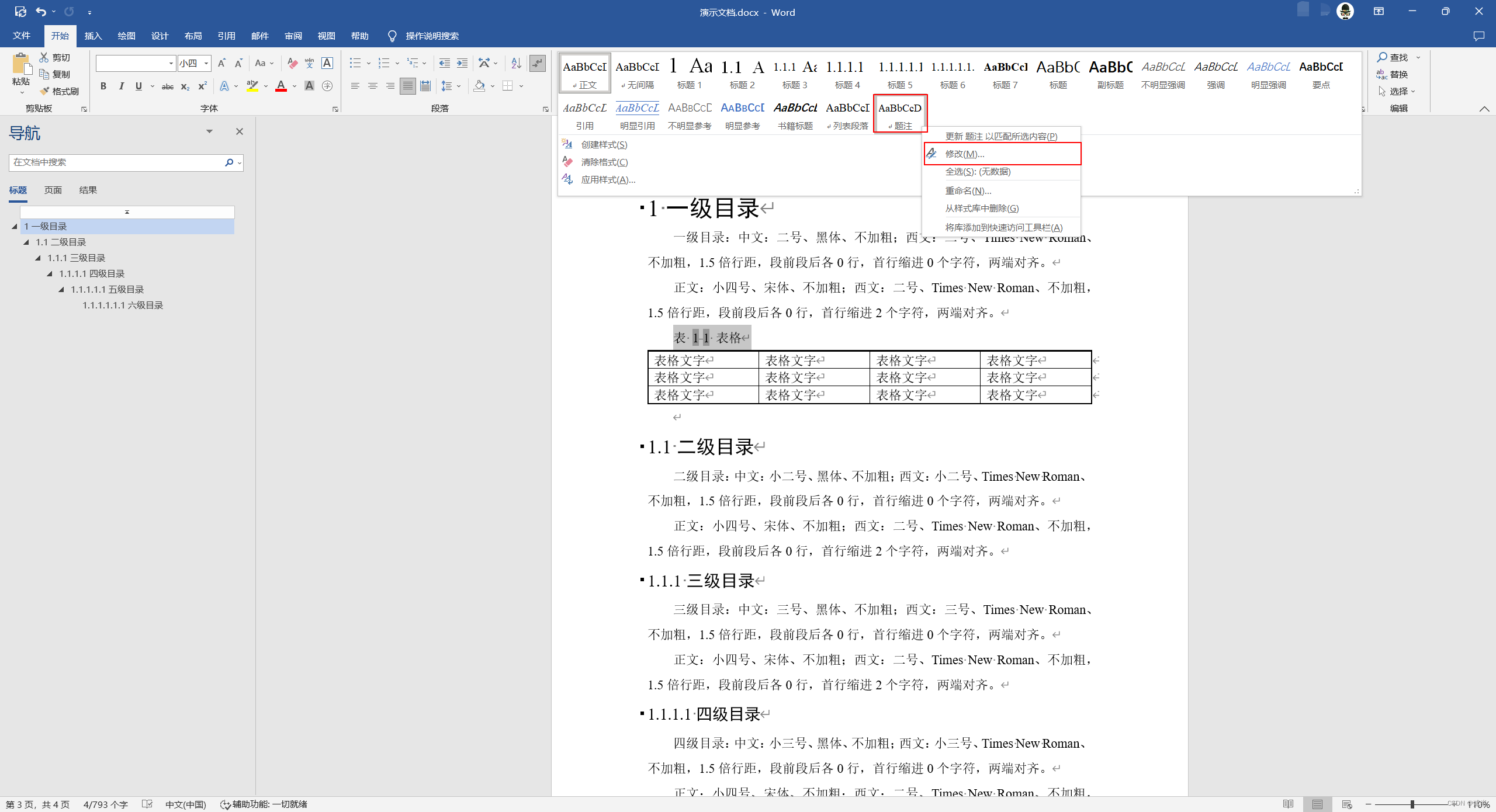This screenshot has height=812, width=1496.
Task: Click the Superscript x² icon
Action: (x=202, y=86)
